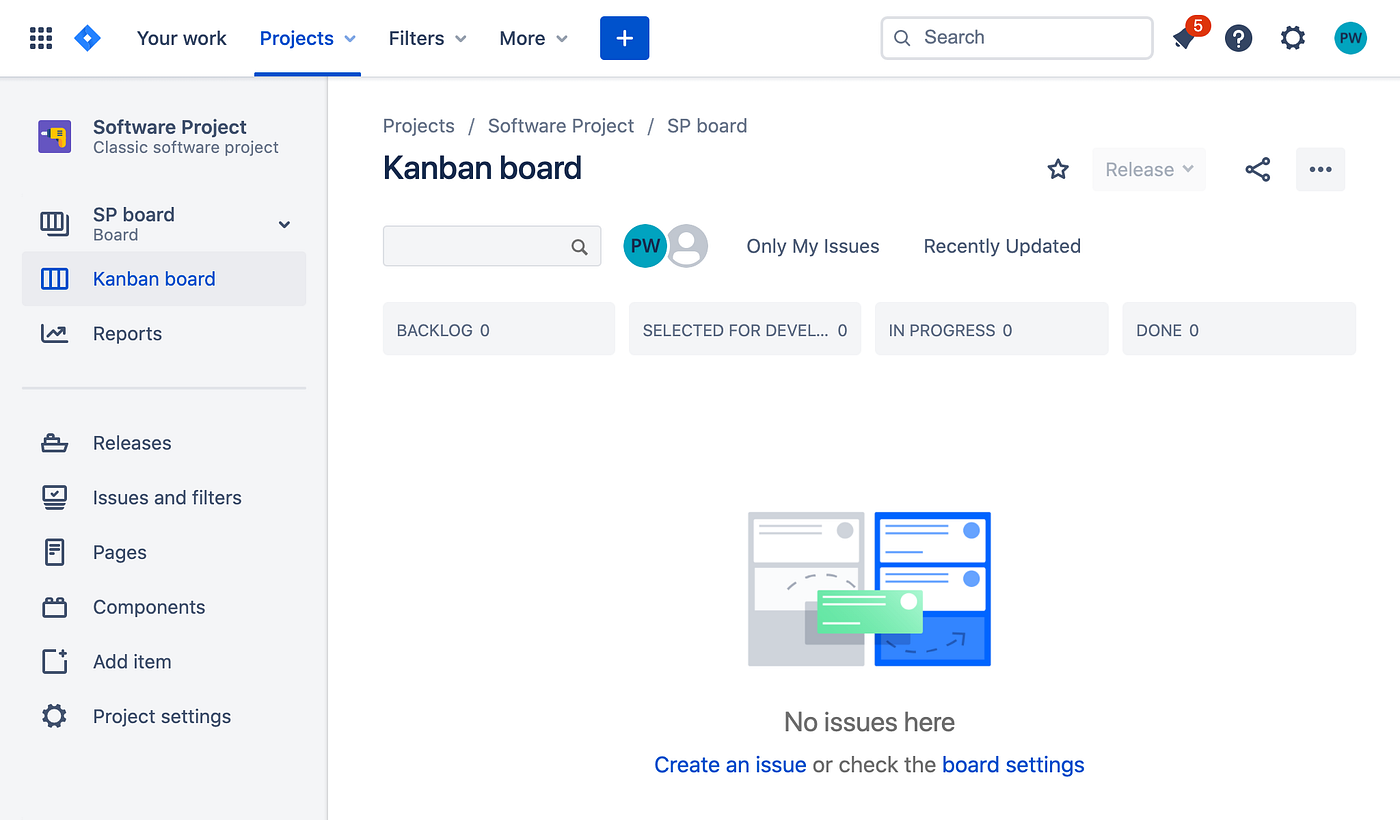The height and width of the screenshot is (820, 1400).
Task: Click the SELECTED FOR DEVEL... column header
Action: 745,329
